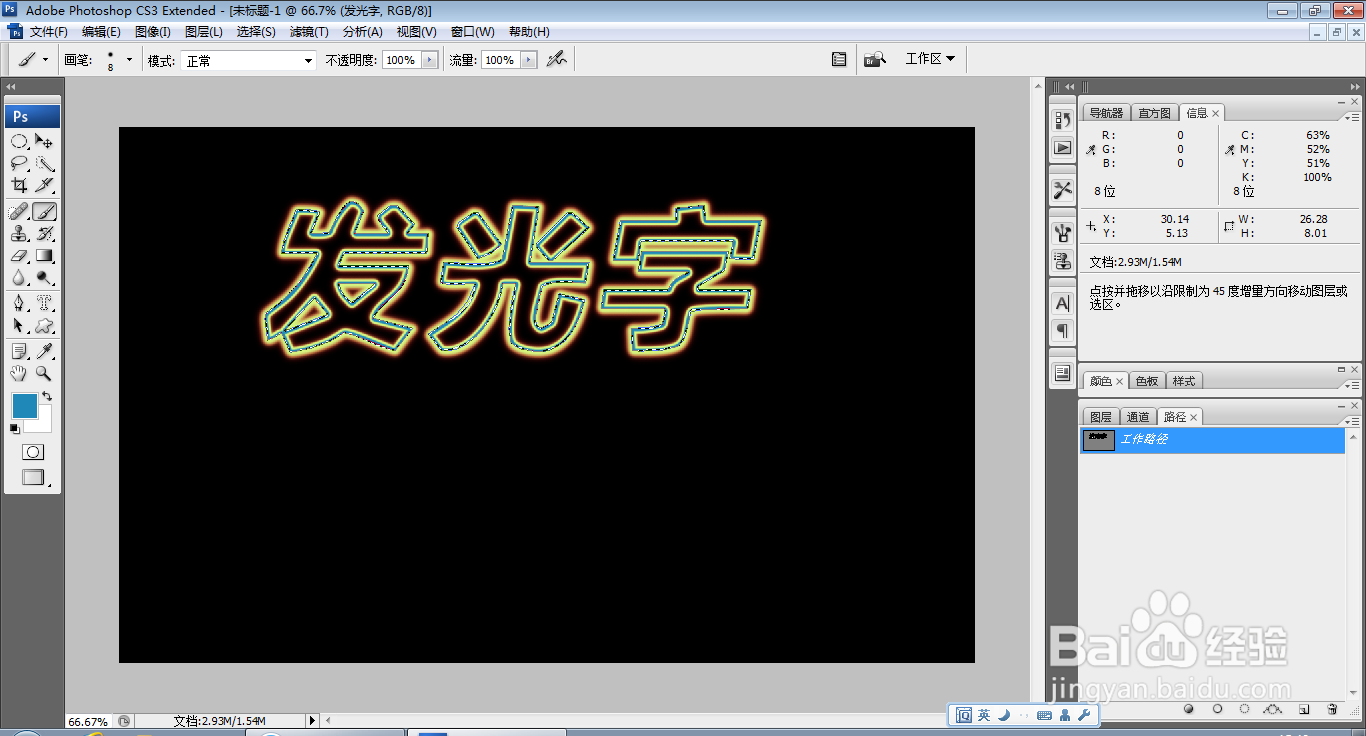The width and height of the screenshot is (1366, 736).
Task: Select the Eyedropper tool
Action: pyautogui.click(x=44, y=351)
